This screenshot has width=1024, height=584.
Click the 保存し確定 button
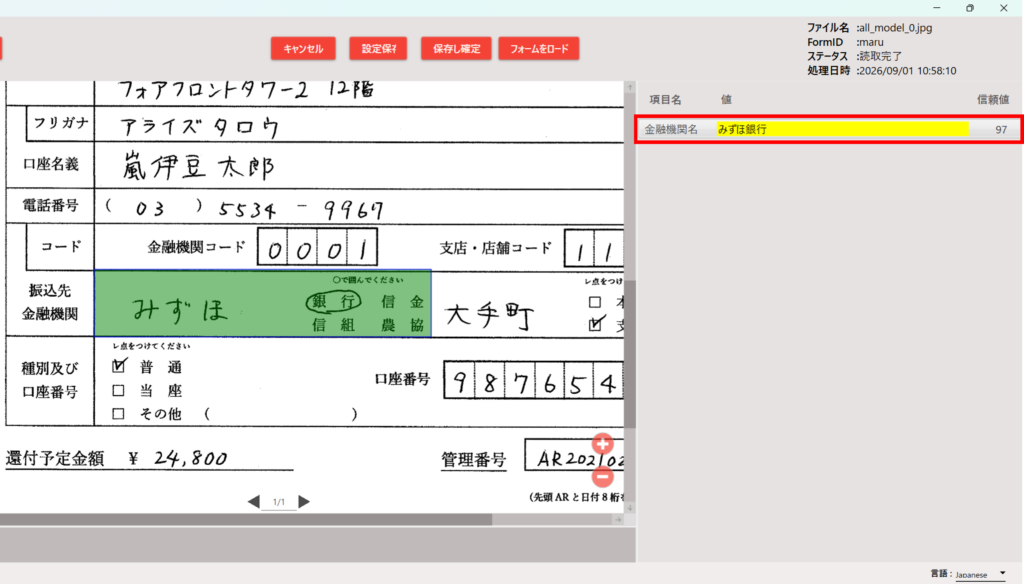(456, 48)
